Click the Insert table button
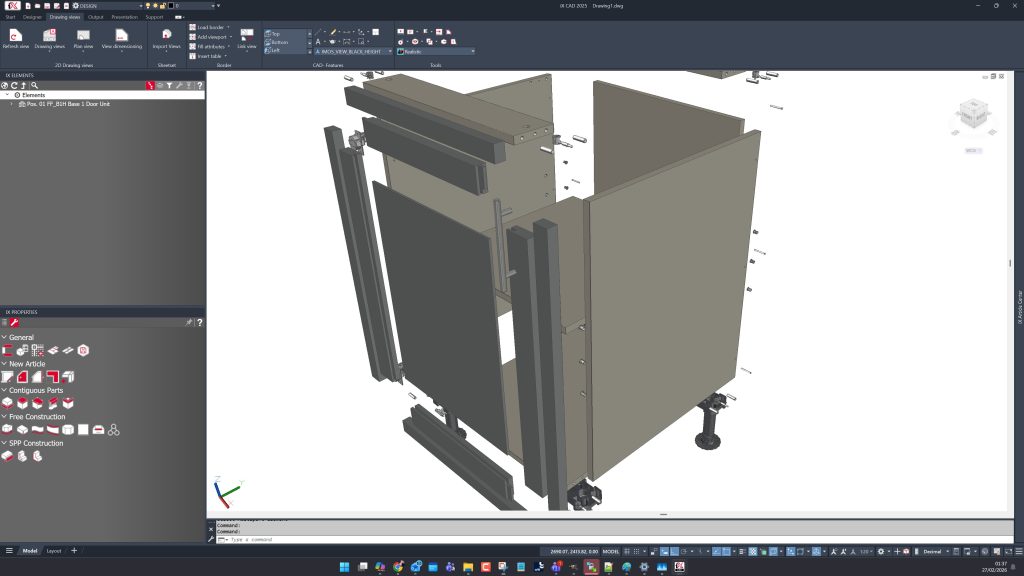Viewport: 1024px width, 576px height. click(210, 56)
